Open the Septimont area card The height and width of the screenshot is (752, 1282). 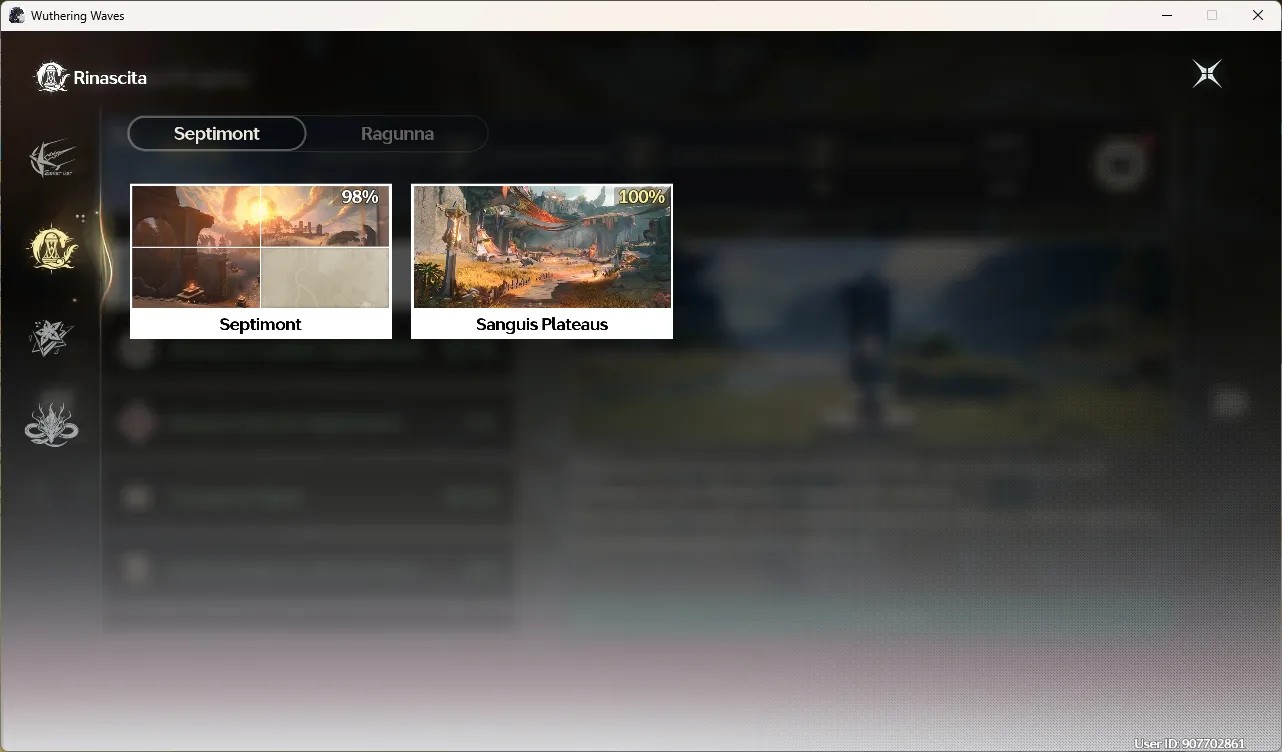click(261, 261)
